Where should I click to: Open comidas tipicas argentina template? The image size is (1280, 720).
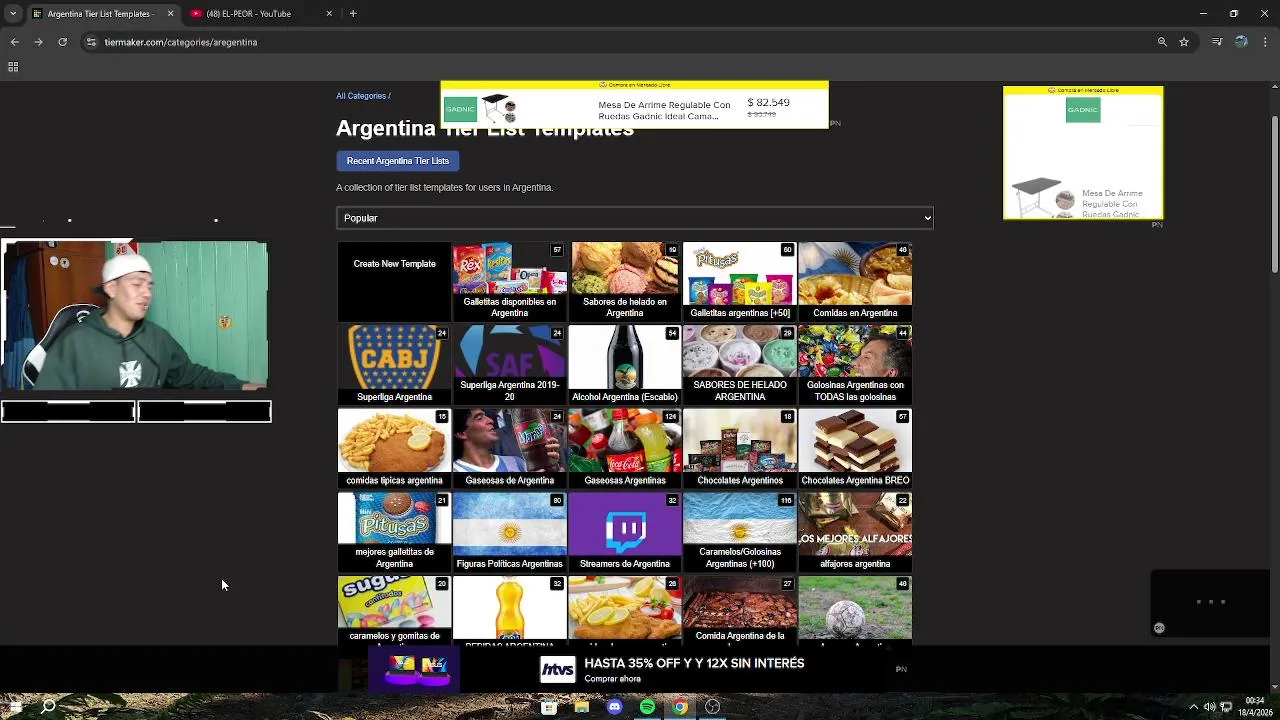pos(394,448)
